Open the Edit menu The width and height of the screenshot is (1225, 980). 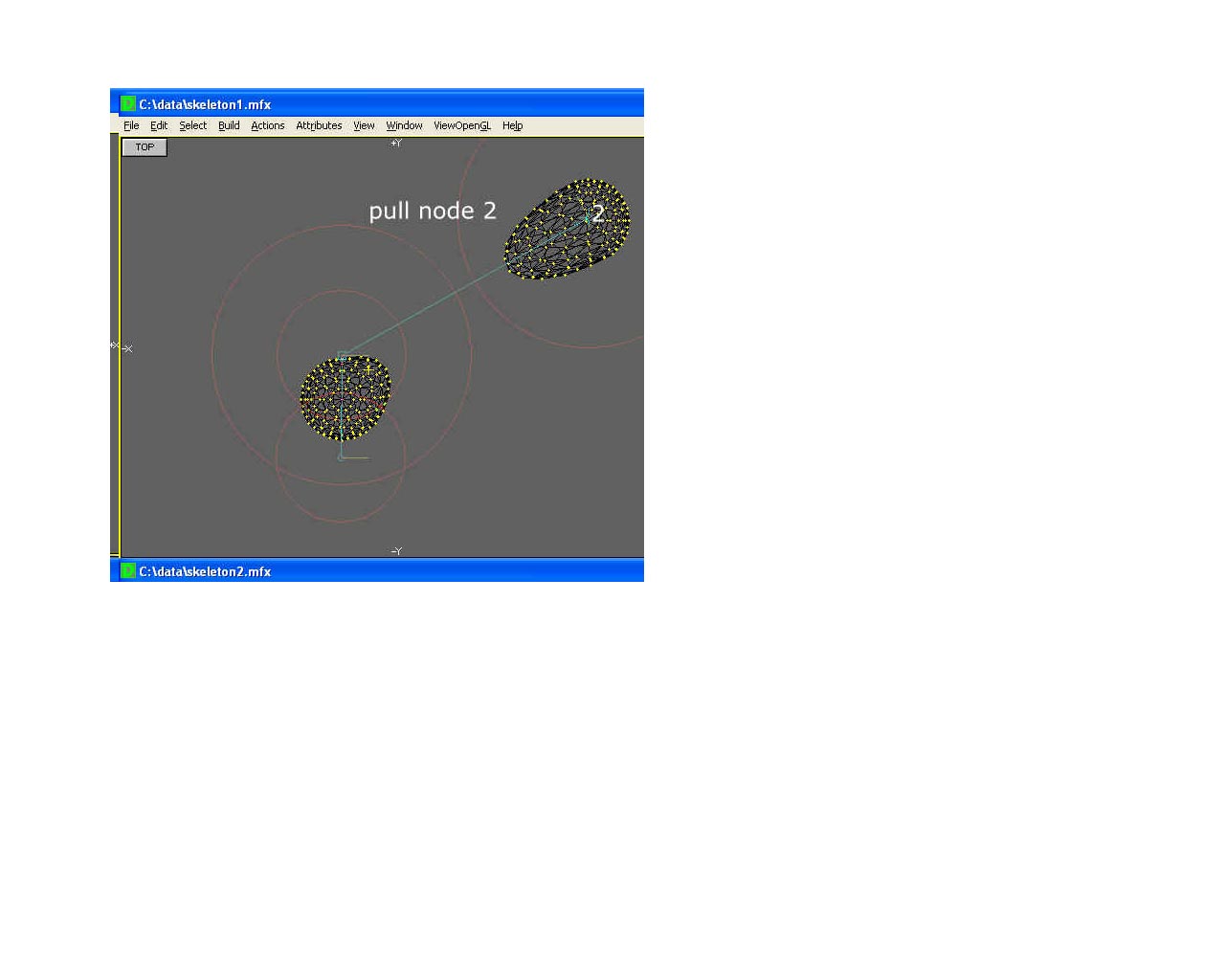[x=159, y=125]
